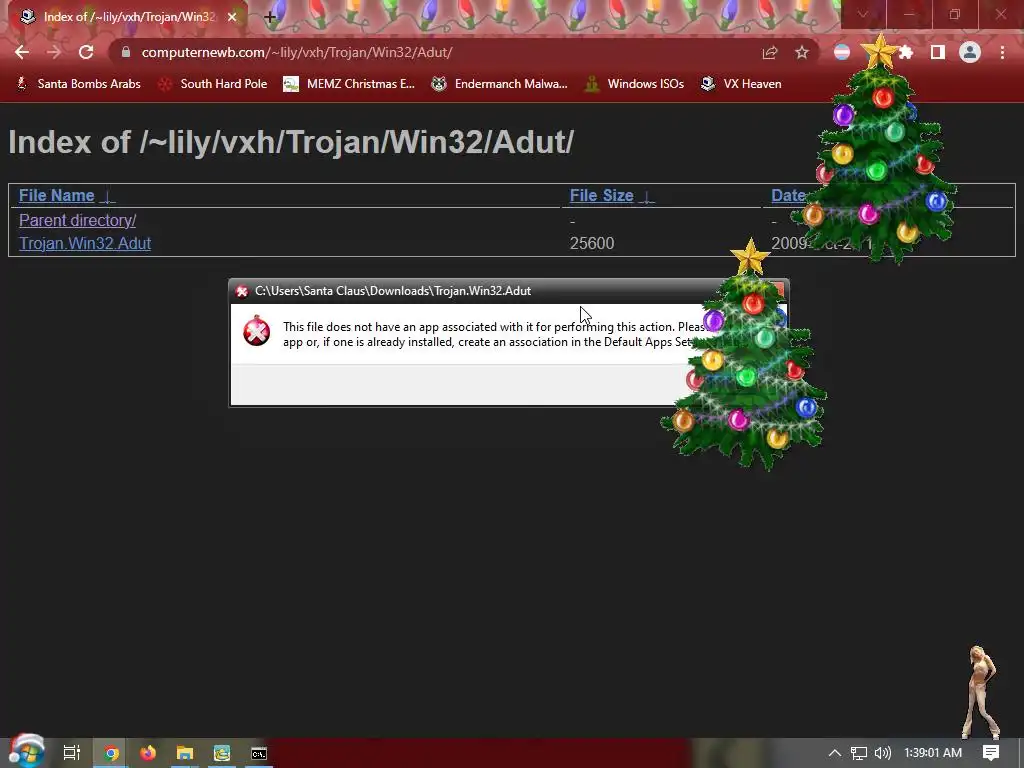Click the dancing figure desktop gadget

click(x=982, y=692)
